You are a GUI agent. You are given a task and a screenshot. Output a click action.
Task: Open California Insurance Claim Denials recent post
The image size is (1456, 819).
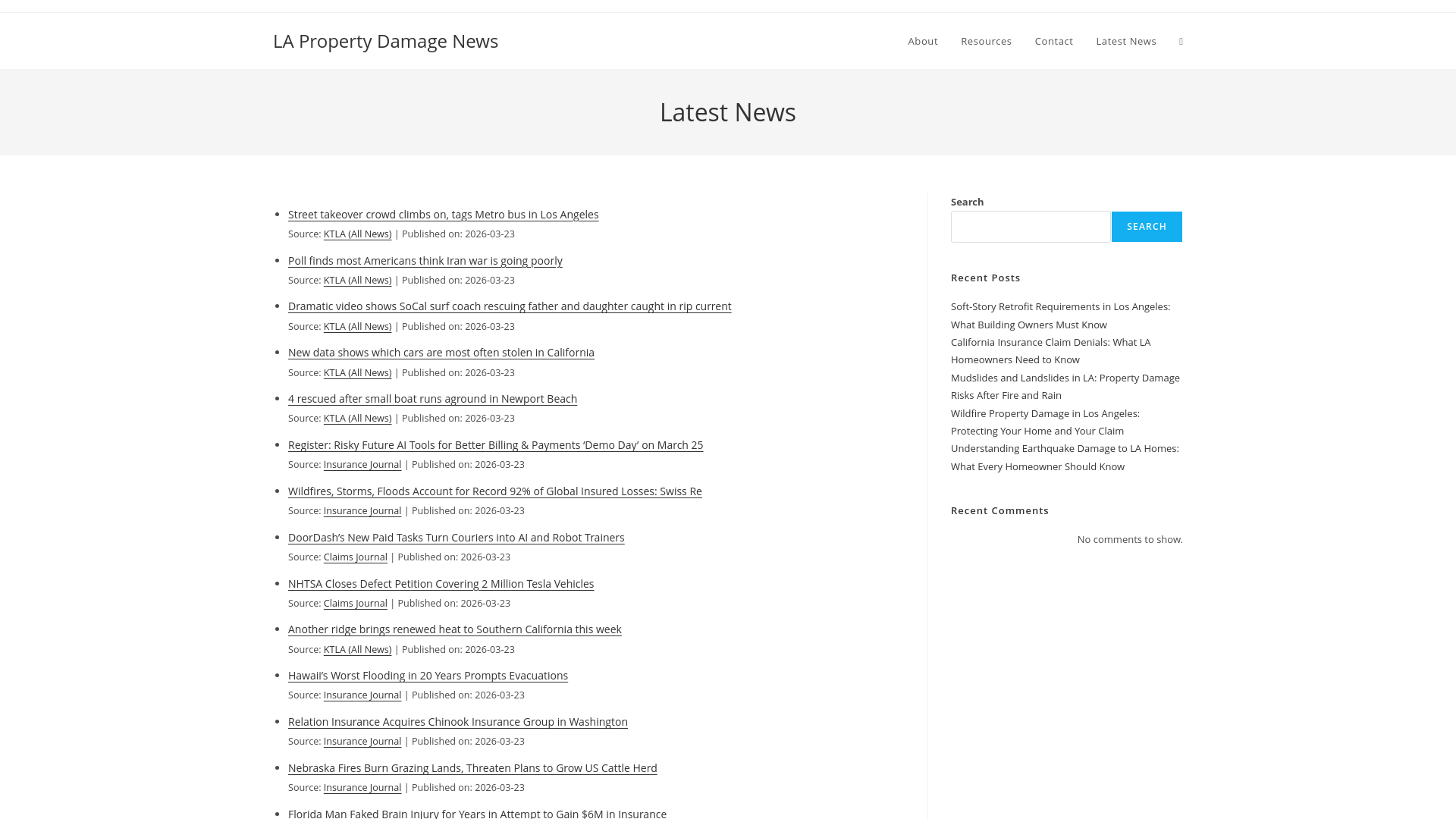pos(1050,351)
